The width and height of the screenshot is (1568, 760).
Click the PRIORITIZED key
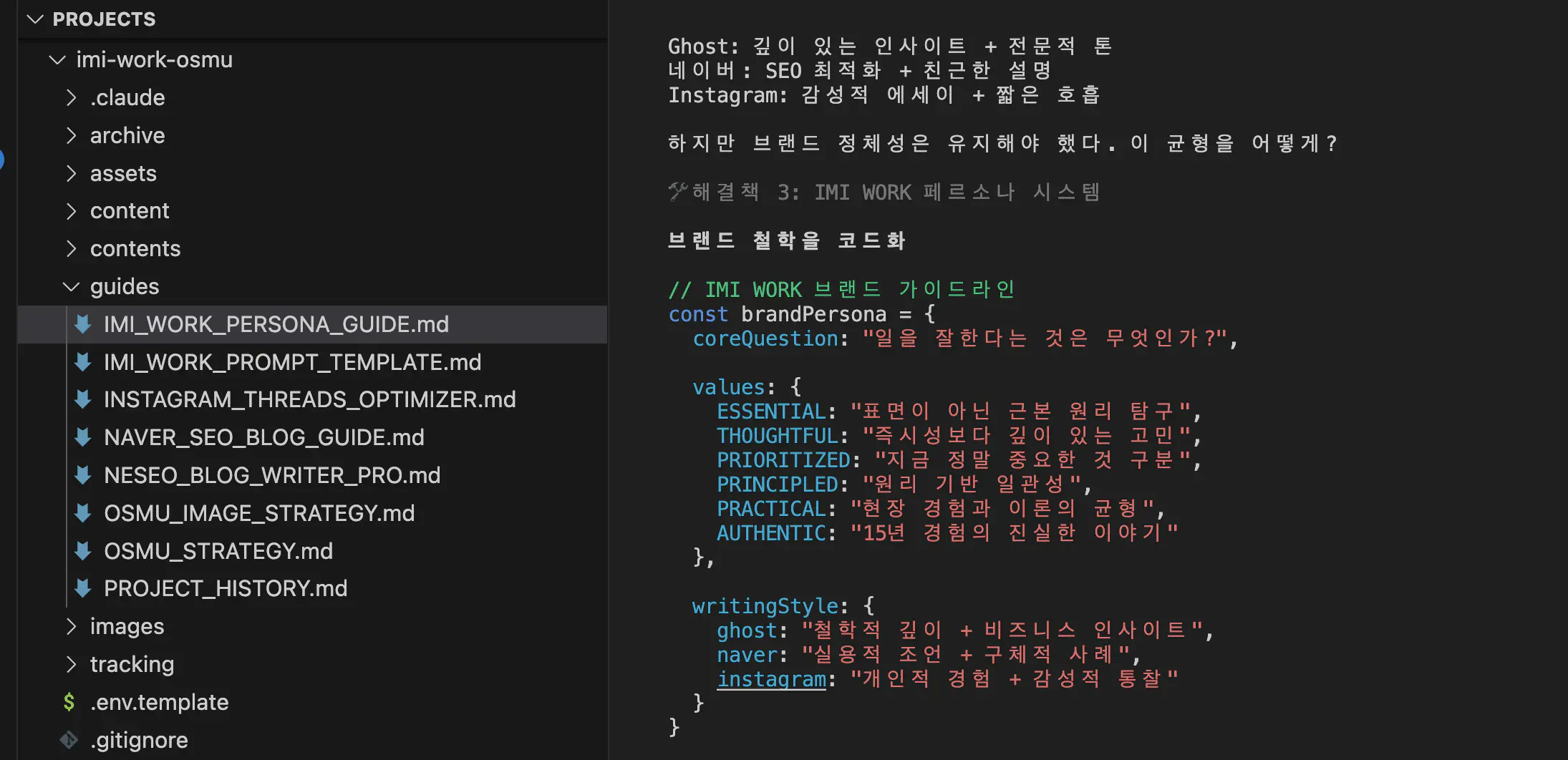click(x=784, y=460)
